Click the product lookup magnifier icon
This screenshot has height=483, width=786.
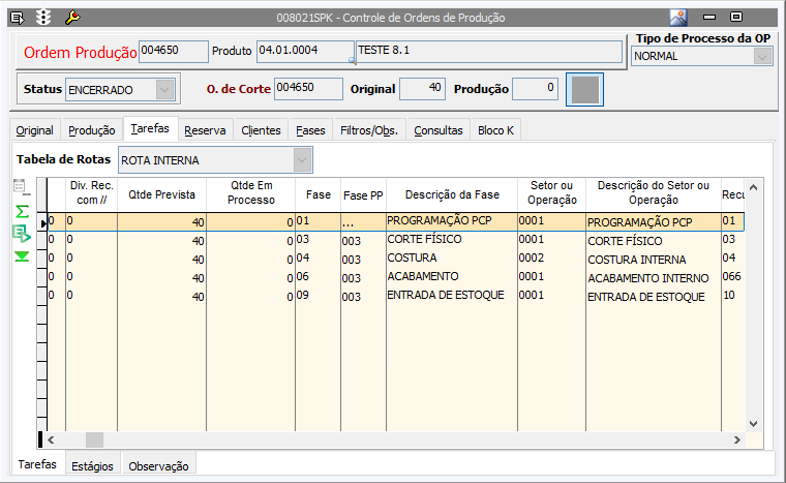point(352,61)
